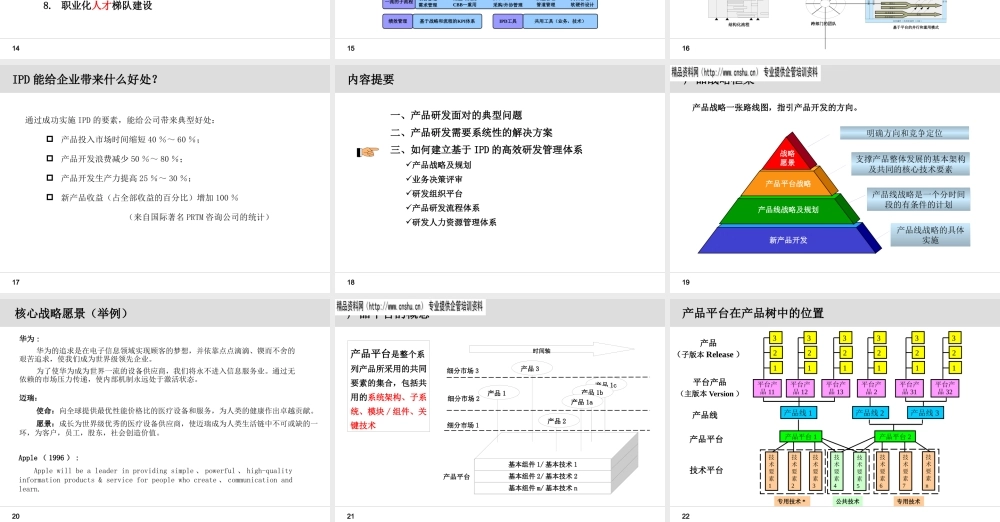The image size is (1000, 522).
Task: Click the bullet 产品开发生产力提高 25%～30%
Action: pos(126,179)
